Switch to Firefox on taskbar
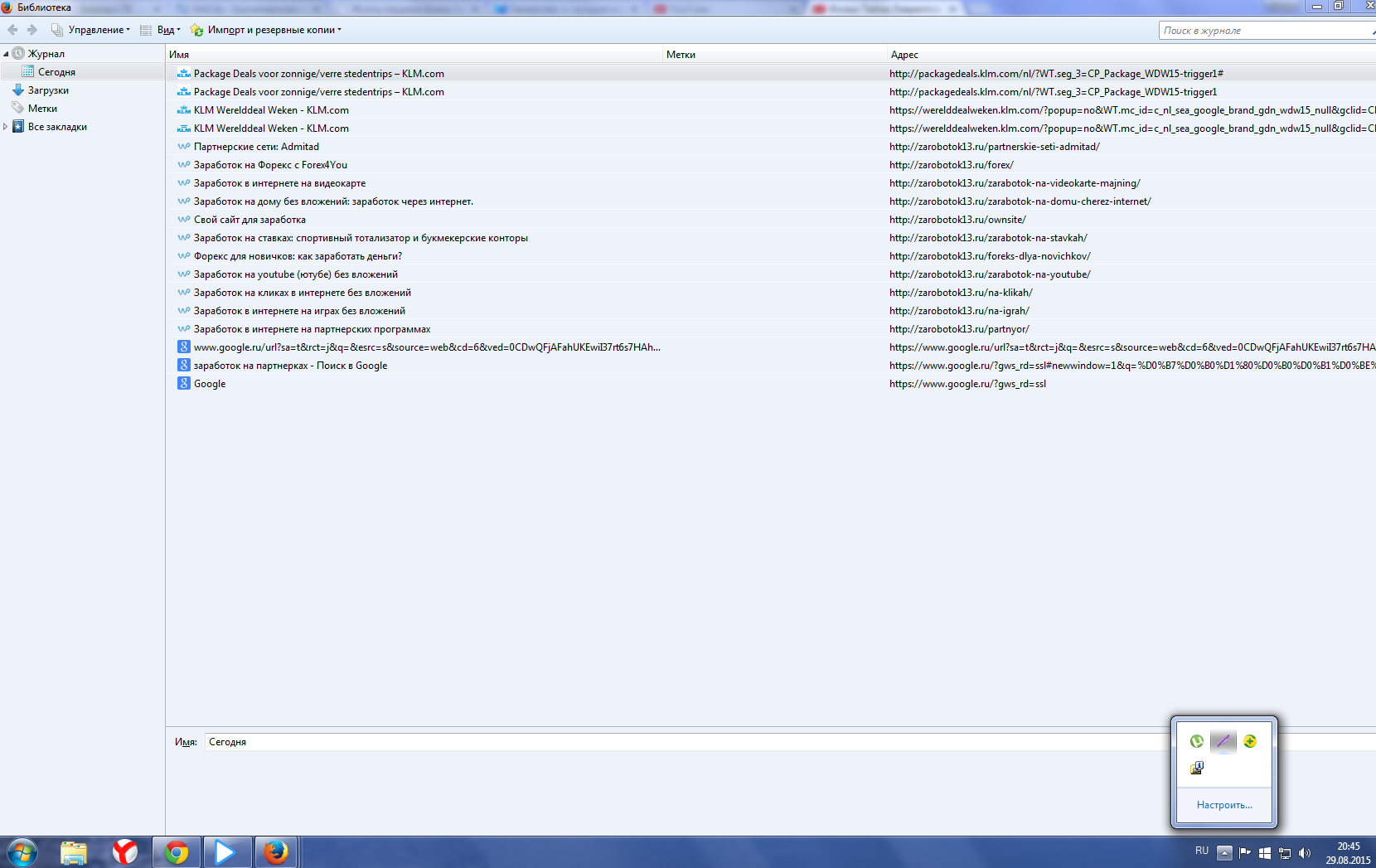The height and width of the screenshot is (868, 1376). pyautogui.click(x=276, y=852)
